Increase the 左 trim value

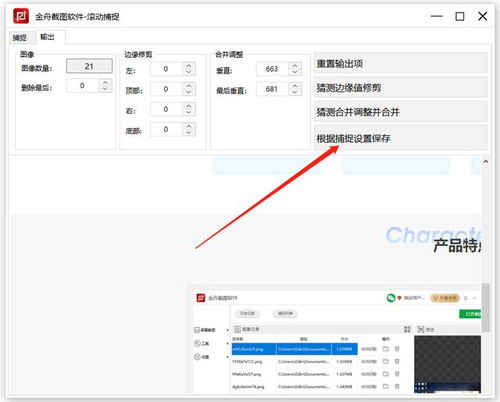pos(189,66)
